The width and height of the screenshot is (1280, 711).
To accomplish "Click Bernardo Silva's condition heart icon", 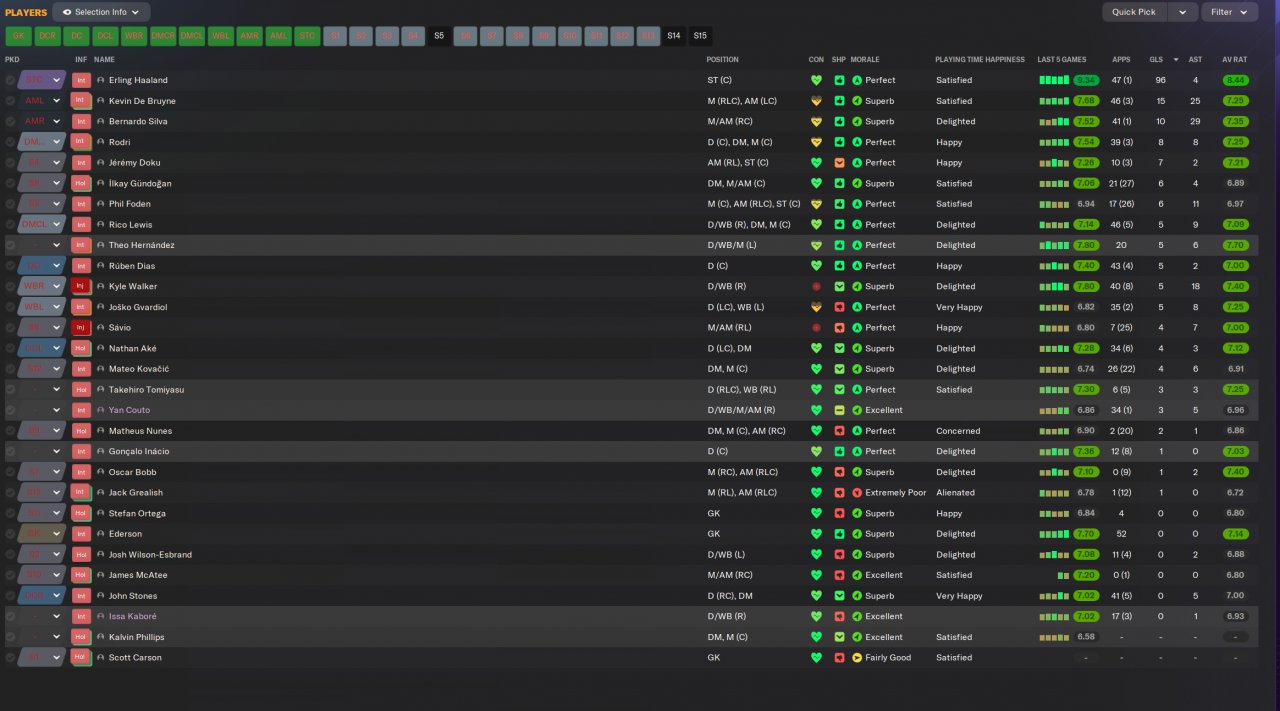I will pos(816,122).
